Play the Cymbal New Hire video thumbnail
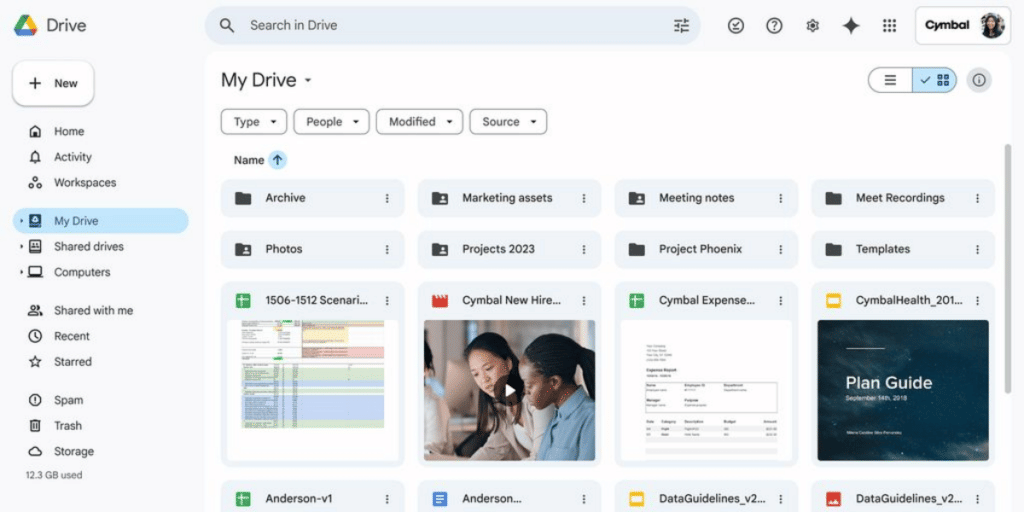1024x512 pixels. click(509, 390)
